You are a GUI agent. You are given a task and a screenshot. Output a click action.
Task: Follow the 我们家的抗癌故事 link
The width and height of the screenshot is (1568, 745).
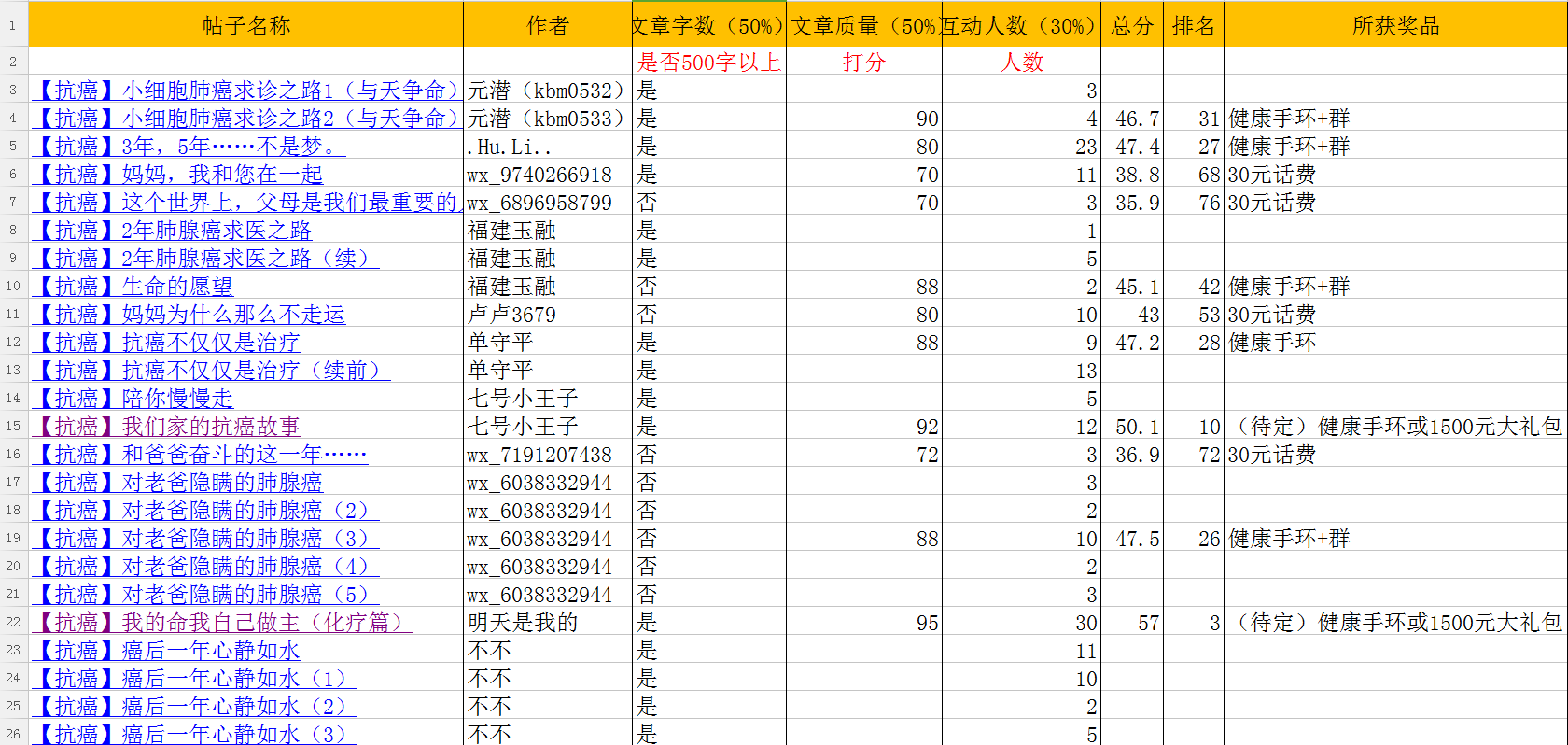[166, 427]
